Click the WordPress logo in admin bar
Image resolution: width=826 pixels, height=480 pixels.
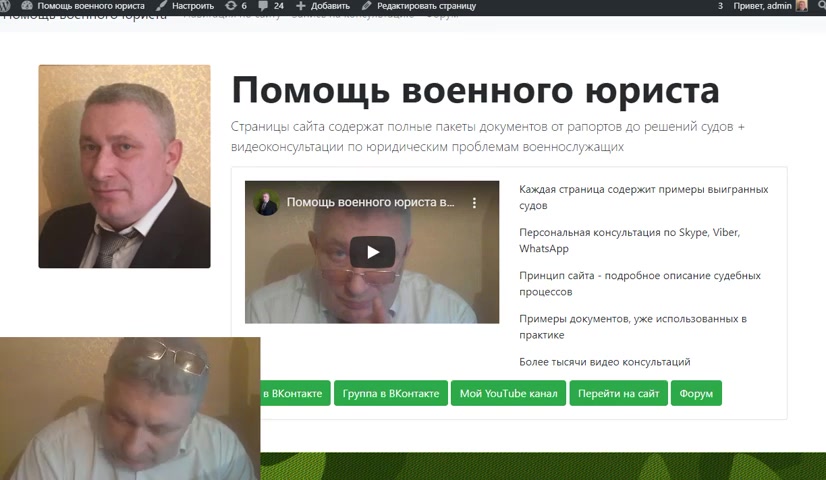(5, 6)
